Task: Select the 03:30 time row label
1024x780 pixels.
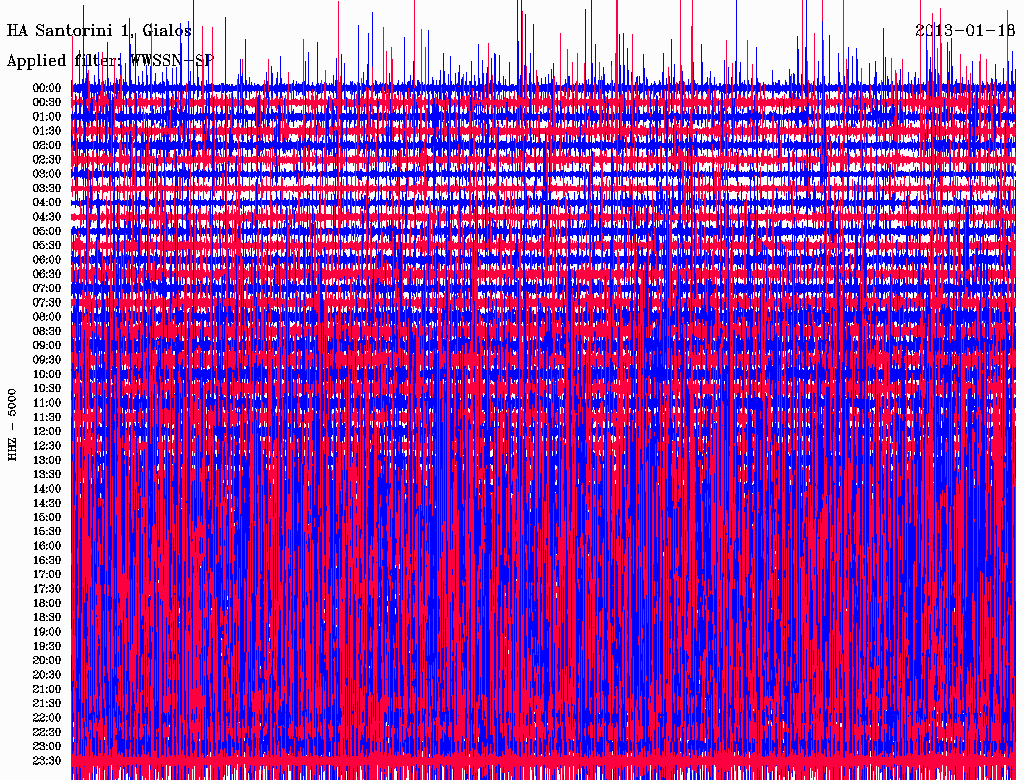Action: pyautogui.click(x=47, y=188)
